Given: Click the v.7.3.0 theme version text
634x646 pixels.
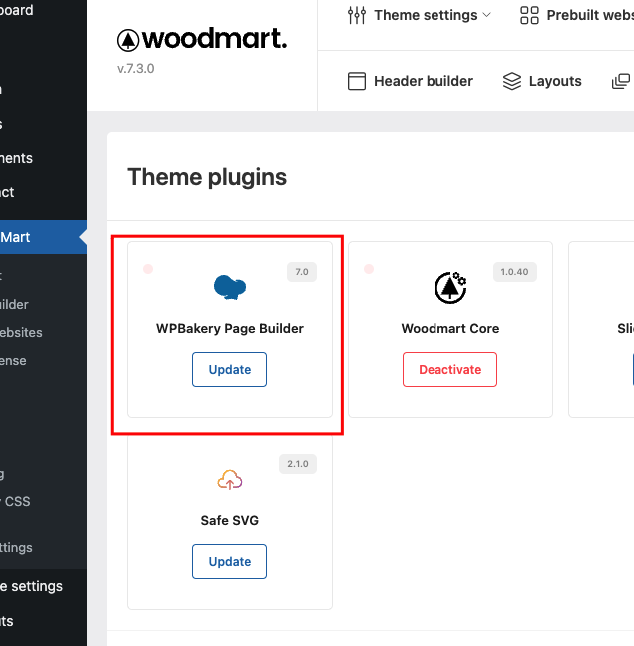Looking at the screenshot, I should 136,68.
